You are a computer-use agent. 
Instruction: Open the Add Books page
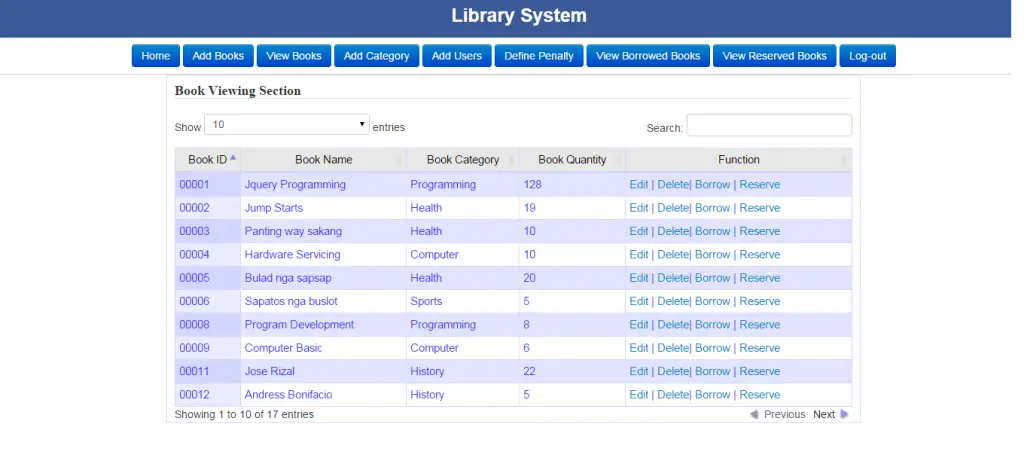pos(218,56)
